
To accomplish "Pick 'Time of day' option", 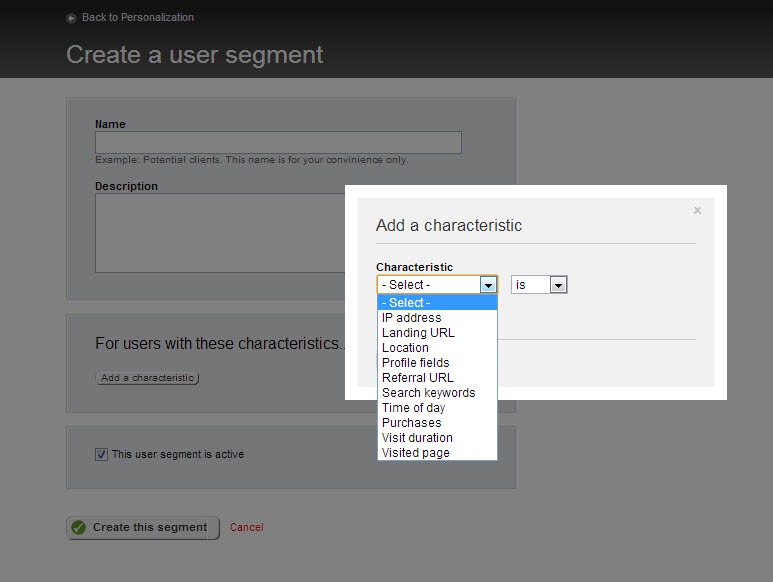I will 413,408.
